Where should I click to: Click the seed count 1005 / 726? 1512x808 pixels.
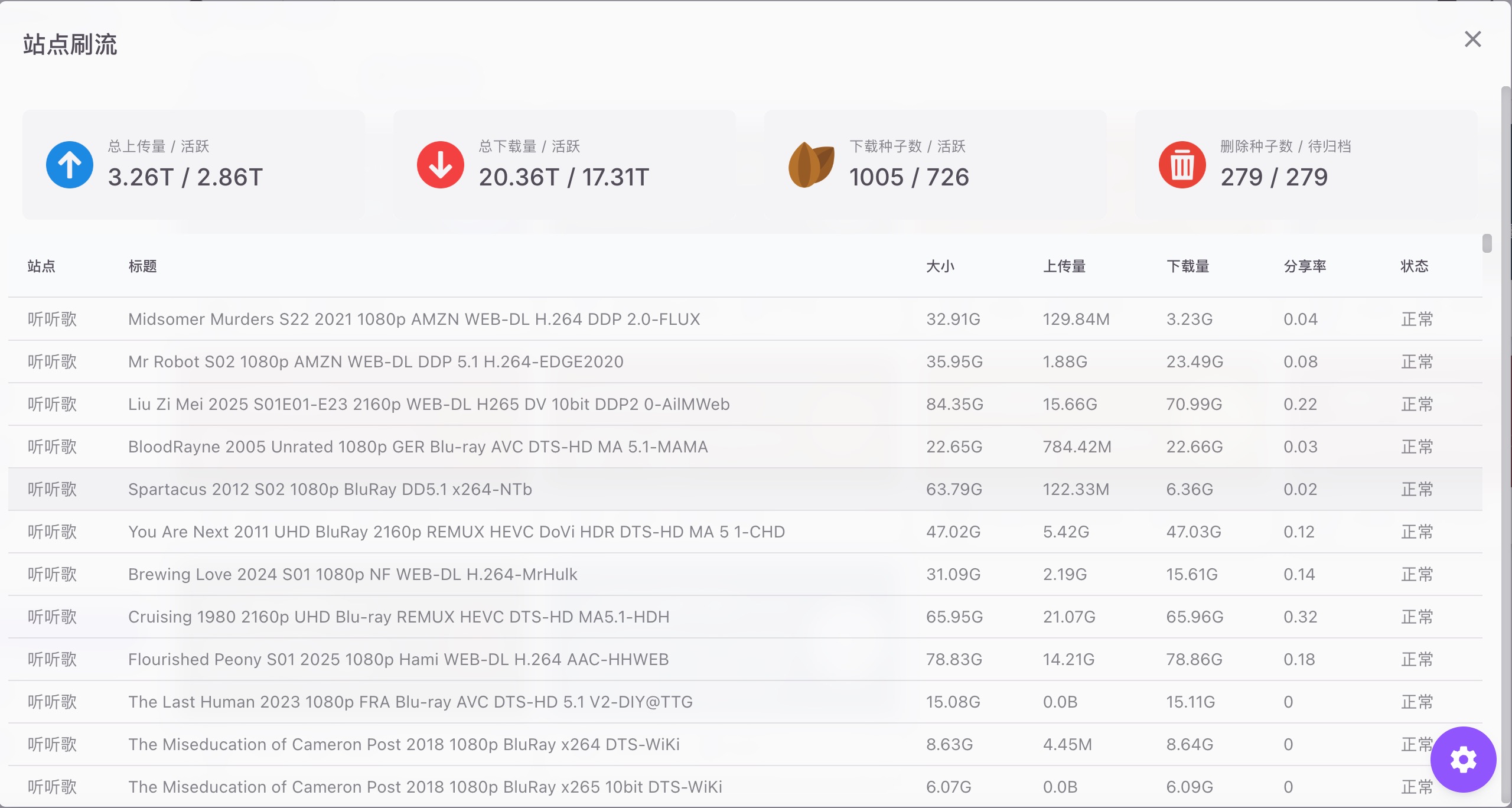909,177
